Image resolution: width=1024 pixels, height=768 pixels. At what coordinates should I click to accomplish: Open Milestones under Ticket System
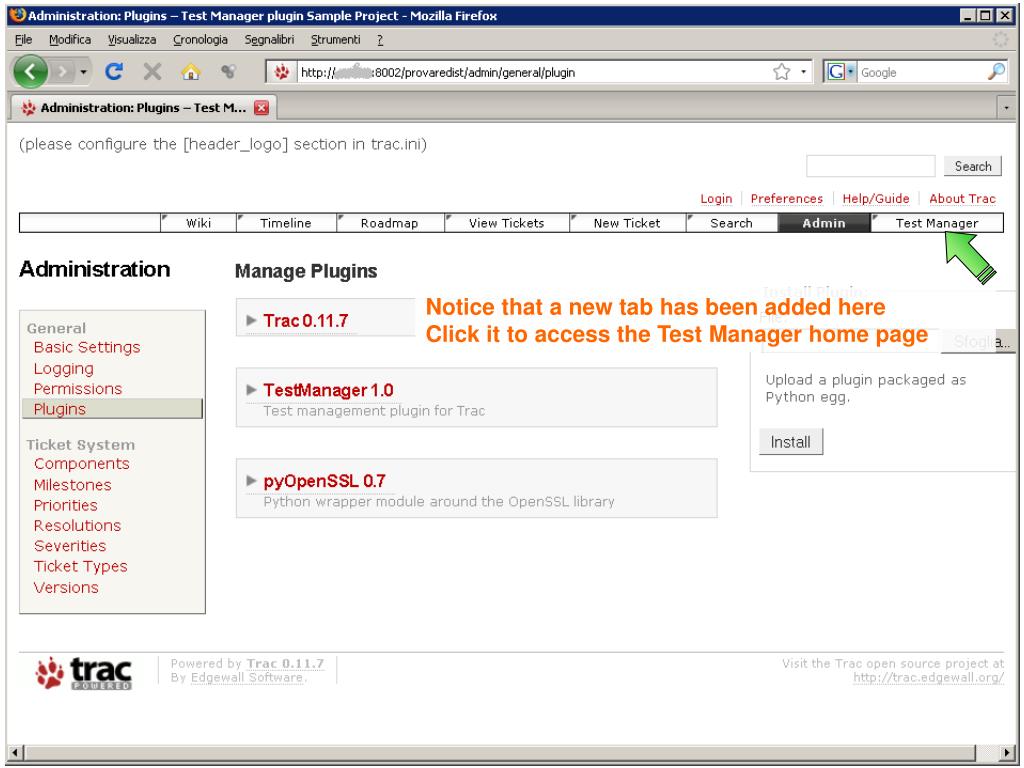tap(72, 485)
